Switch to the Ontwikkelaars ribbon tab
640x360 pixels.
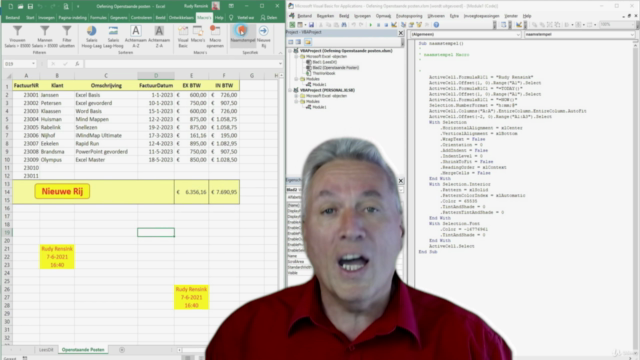[181, 18]
